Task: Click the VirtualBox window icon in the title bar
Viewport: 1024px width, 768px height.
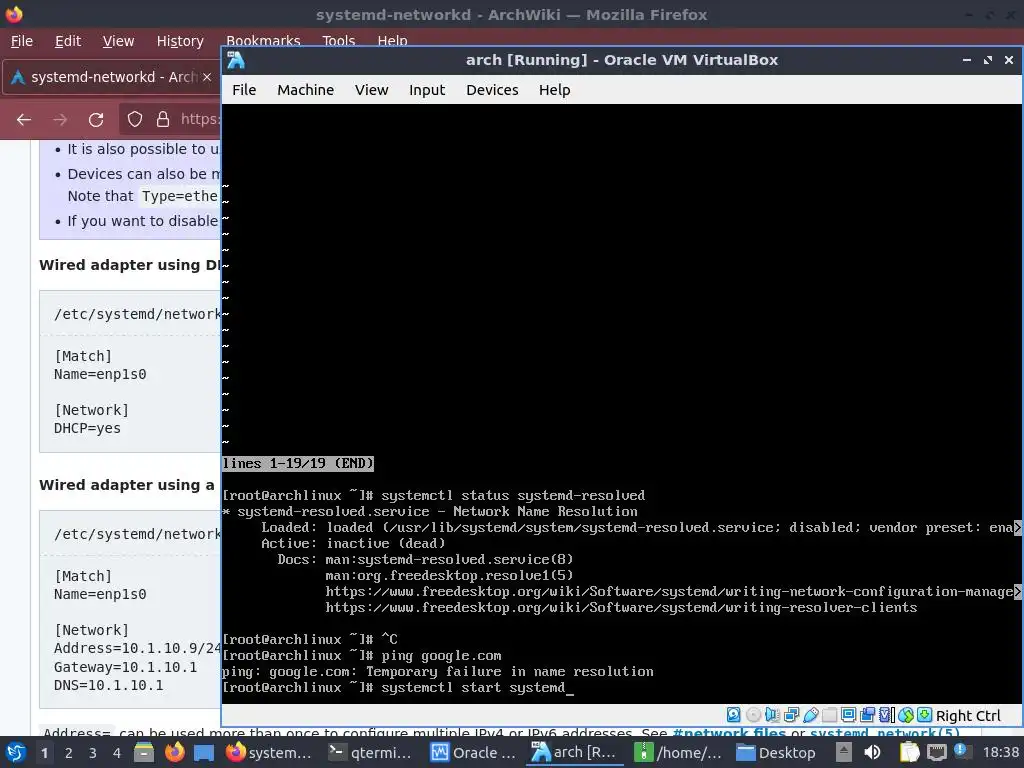Action: pos(236,60)
